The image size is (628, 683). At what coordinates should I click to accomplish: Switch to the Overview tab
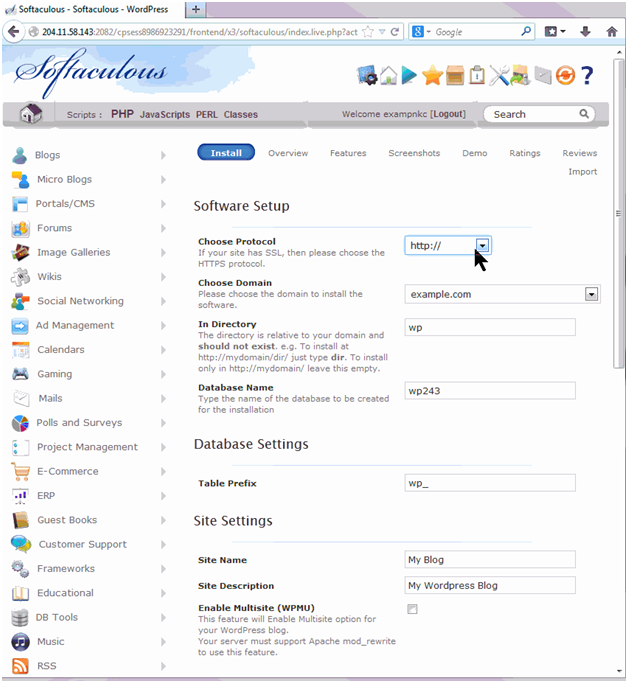point(288,153)
